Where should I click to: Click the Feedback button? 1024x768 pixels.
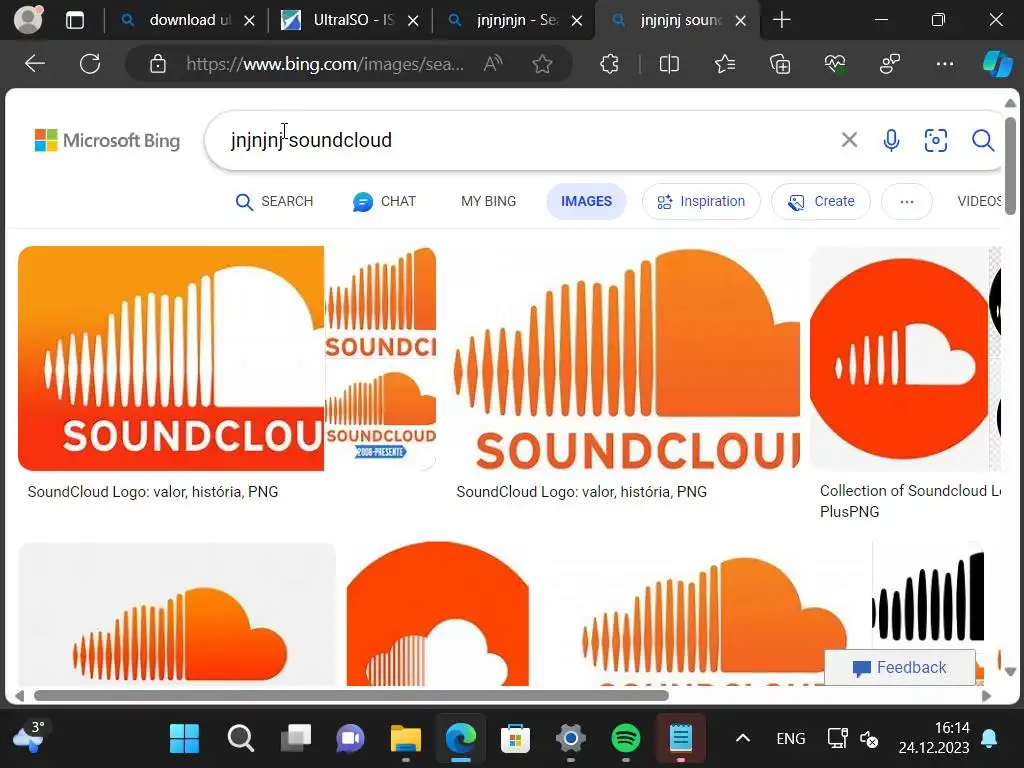[900, 667]
